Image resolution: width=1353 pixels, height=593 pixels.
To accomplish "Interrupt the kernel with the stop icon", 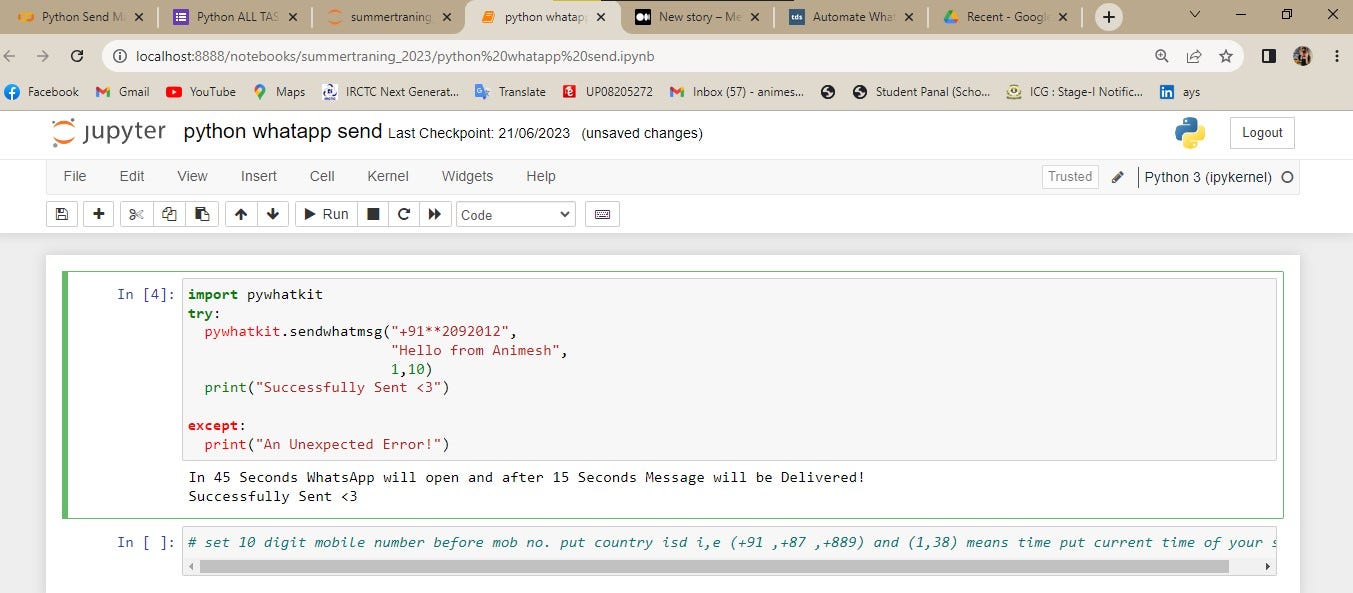I will coord(372,213).
